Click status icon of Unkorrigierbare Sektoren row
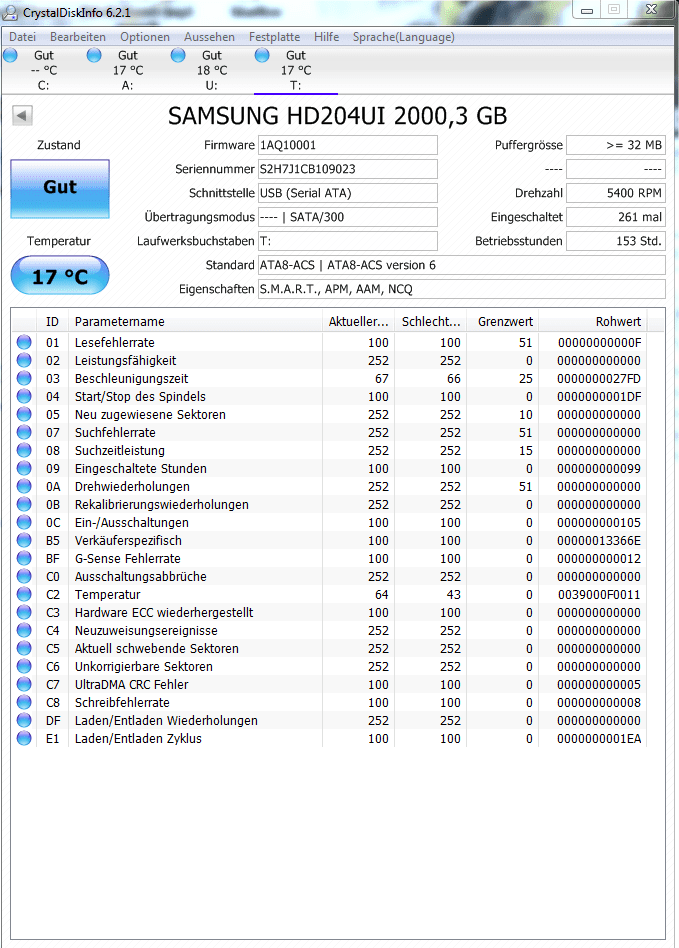This screenshot has width=679, height=948. pos(24,666)
